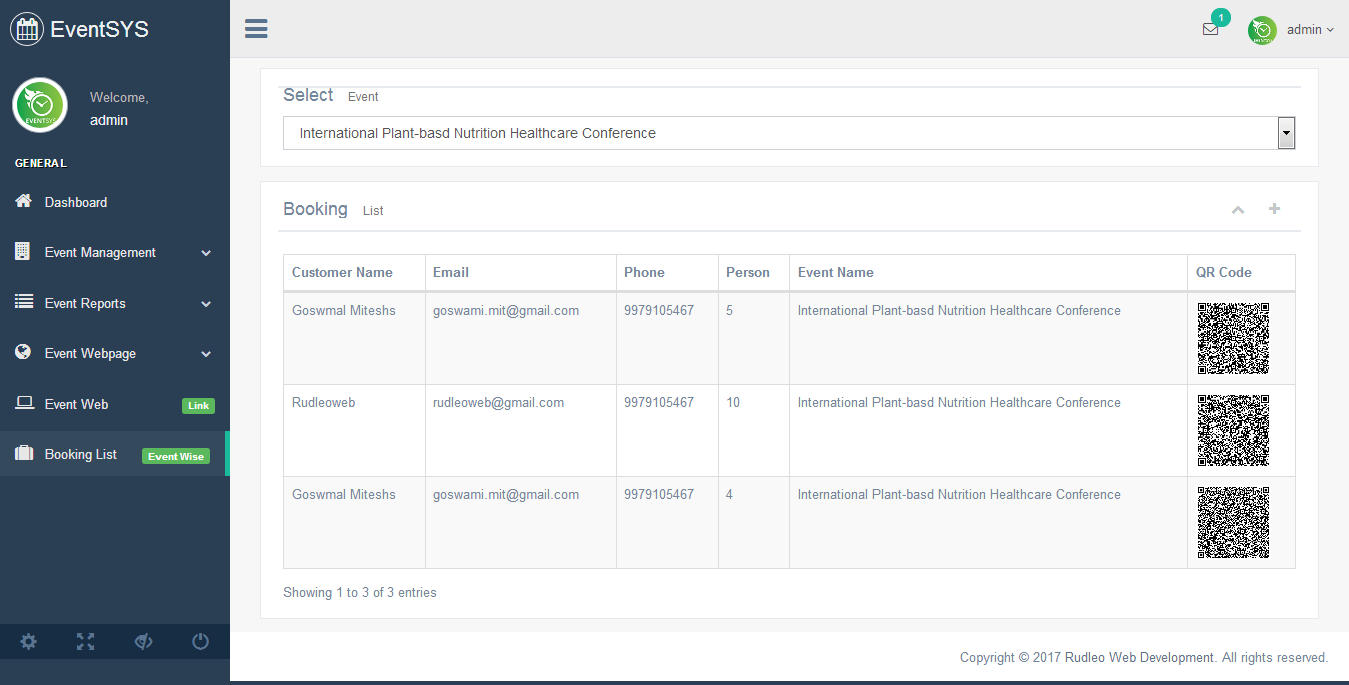Enter fullscreen via the expand arrows icon

click(x=86, y=642)
